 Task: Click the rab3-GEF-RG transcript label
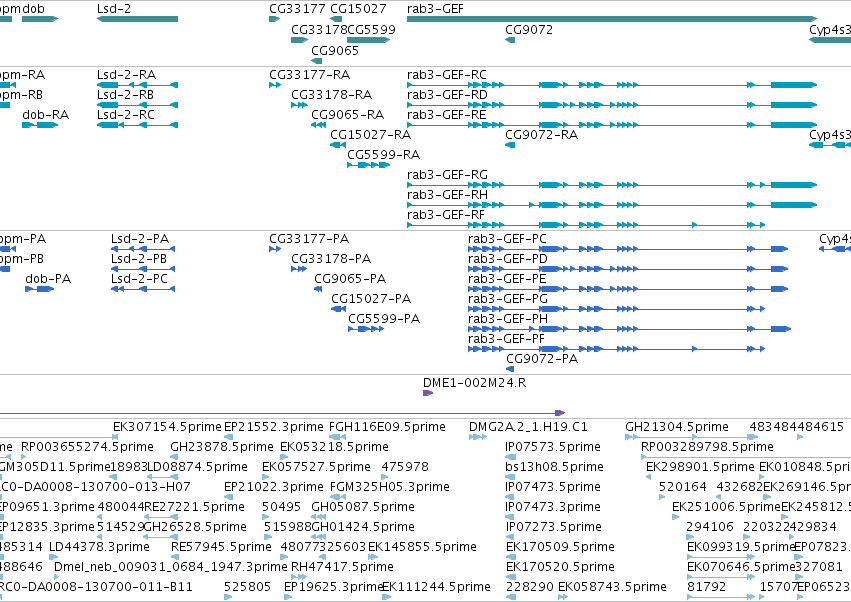447,175
